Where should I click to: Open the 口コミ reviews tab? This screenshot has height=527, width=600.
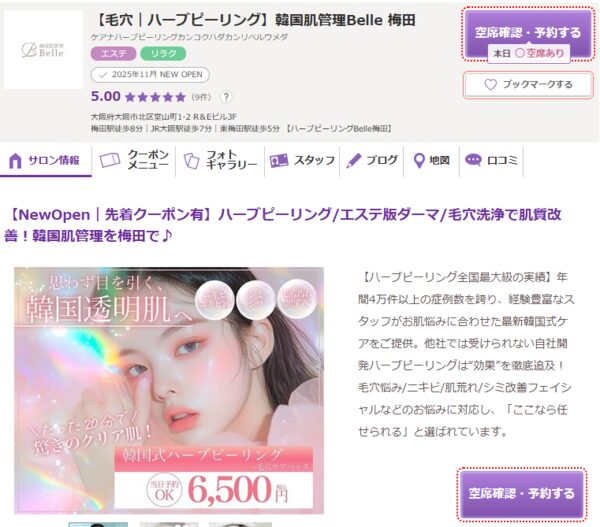click(491, 160)
